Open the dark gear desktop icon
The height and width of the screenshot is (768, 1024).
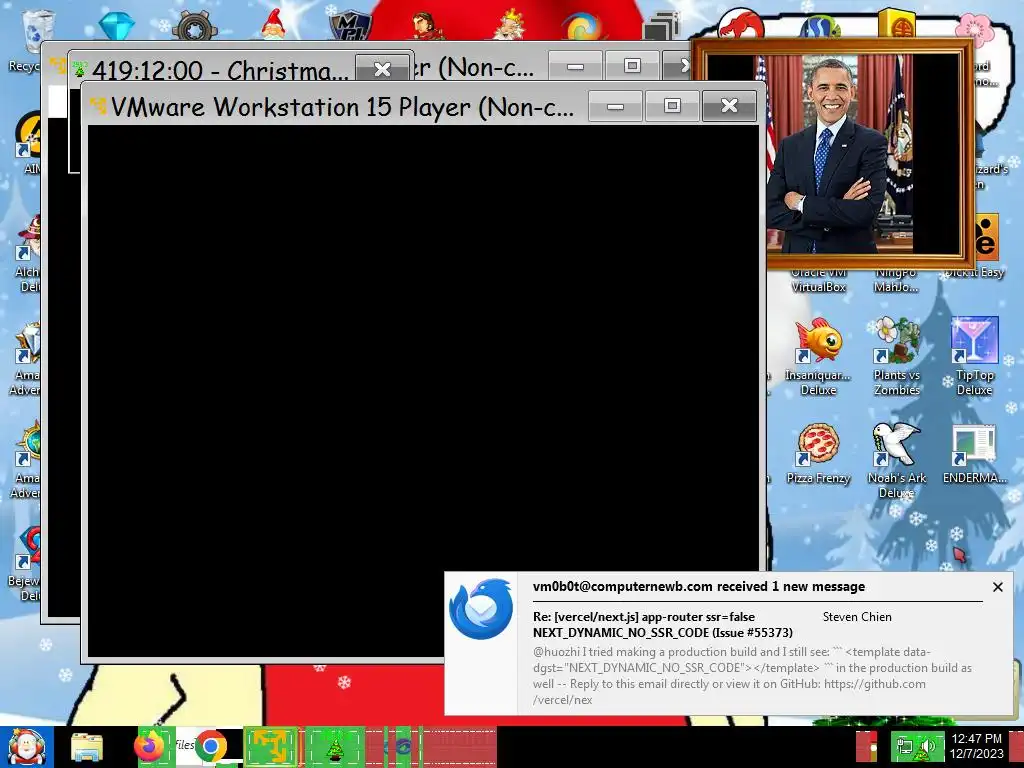point(195,27)
